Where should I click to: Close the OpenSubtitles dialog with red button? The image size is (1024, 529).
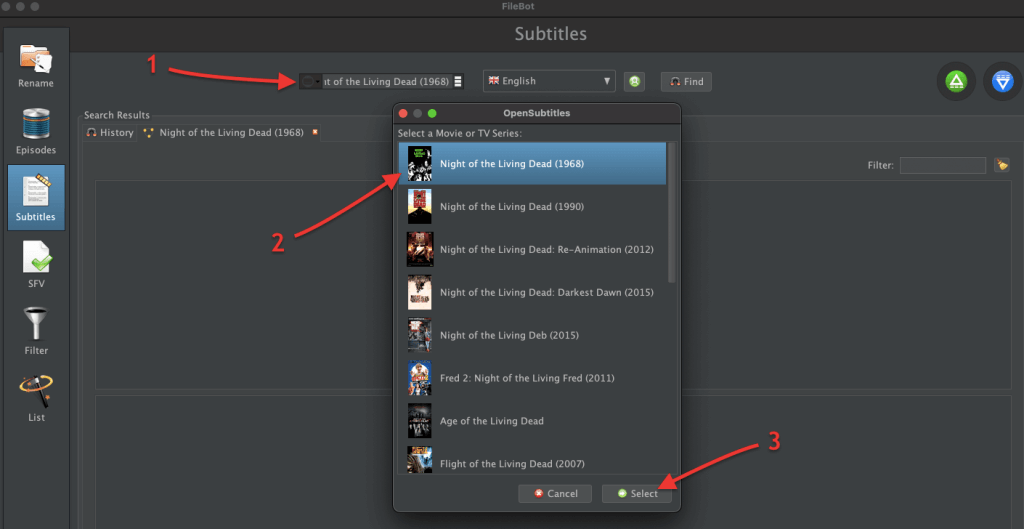click(404, 114)
